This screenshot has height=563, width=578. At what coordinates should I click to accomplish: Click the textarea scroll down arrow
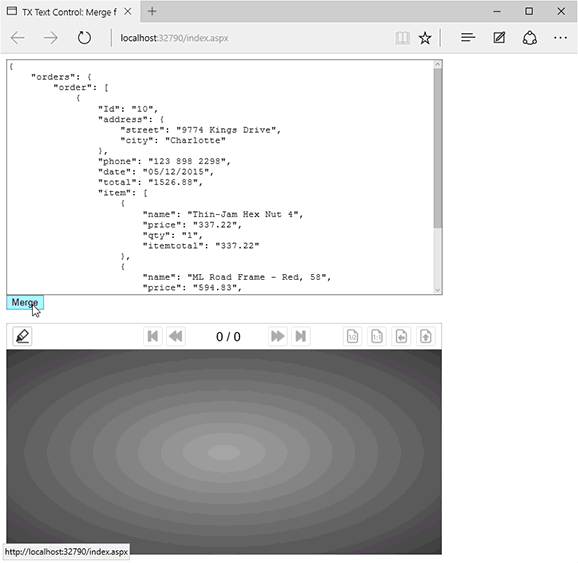pyautogui.click(x=438, y=290)
